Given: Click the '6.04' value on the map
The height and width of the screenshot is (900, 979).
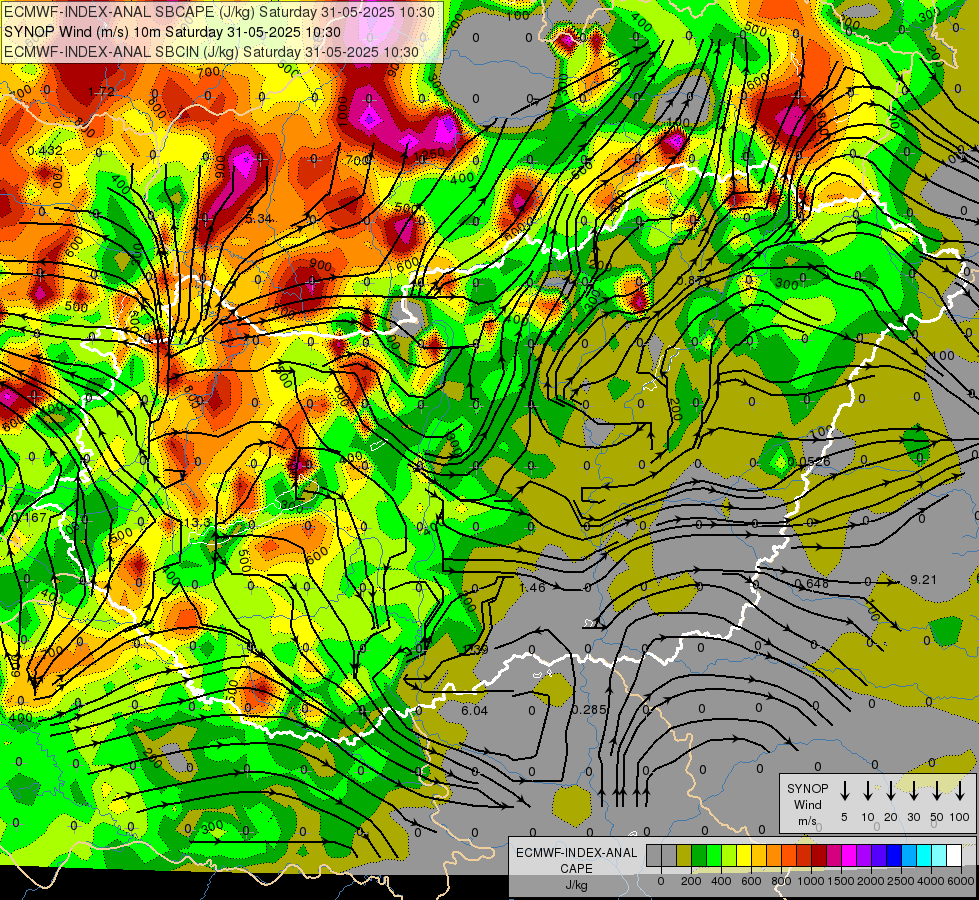Looking at the screenshot, I should click(x=475, y=710).
